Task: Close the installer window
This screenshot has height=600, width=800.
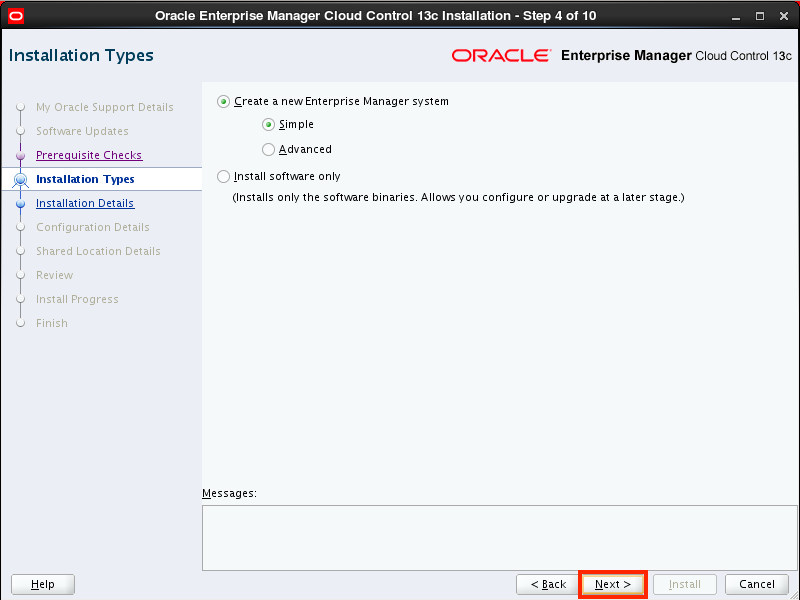Action: point(784,16)
